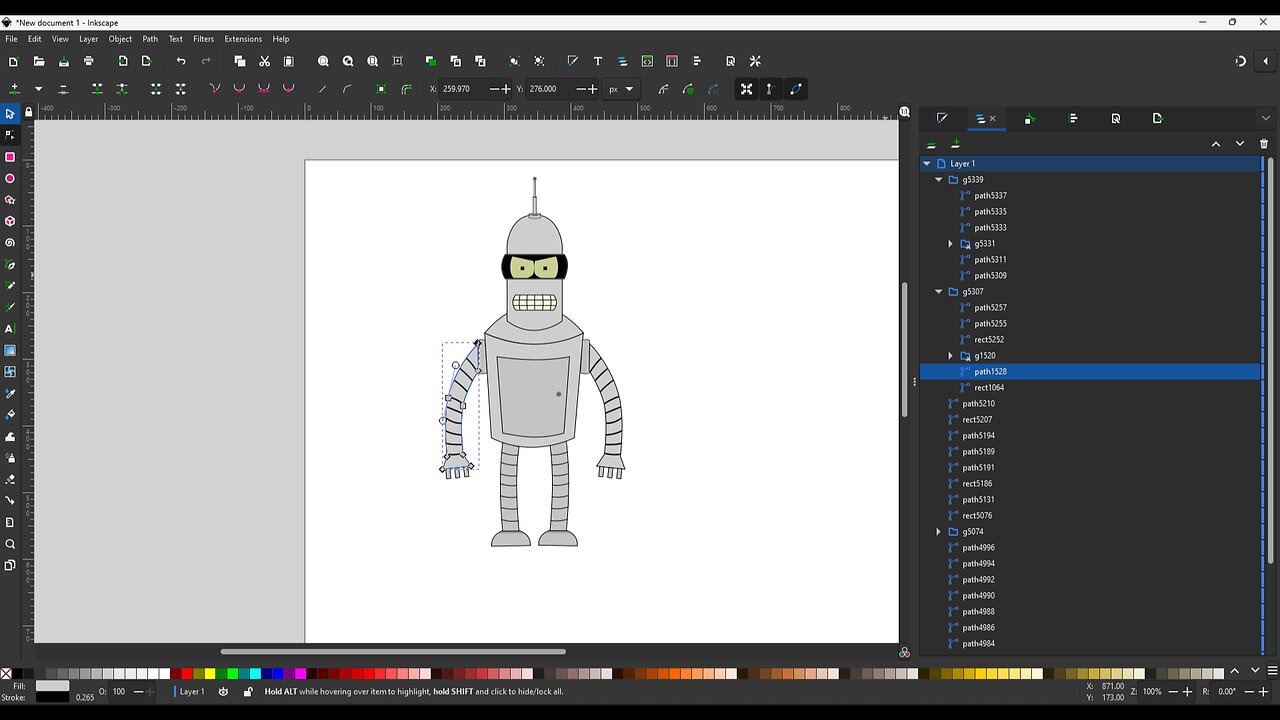1280x720 pixels.
Task: Open the Fill and Stroke panel tab
Action: [941, 119]
